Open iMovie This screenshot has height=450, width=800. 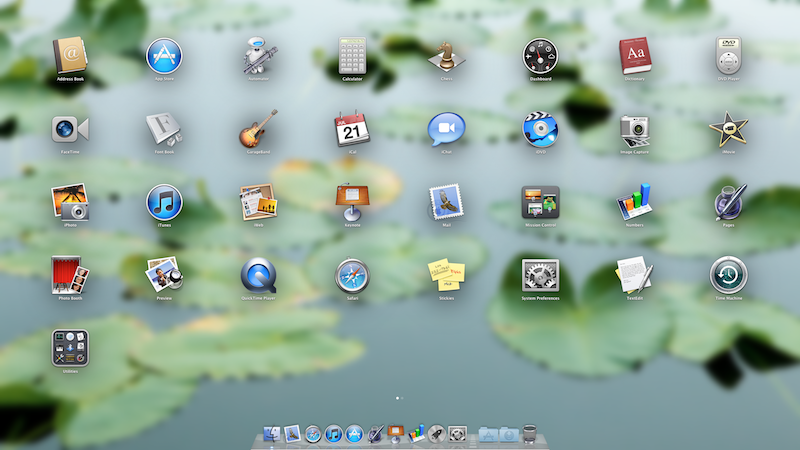coord(729,129)
